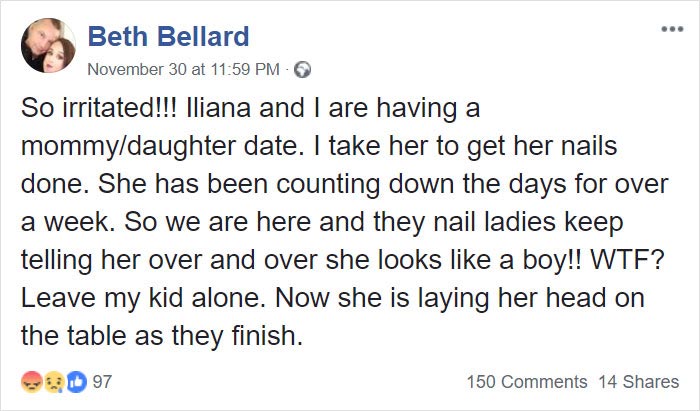Click the angry face reaction icon
Screen dimensions: 700x411
pos(32,381)
